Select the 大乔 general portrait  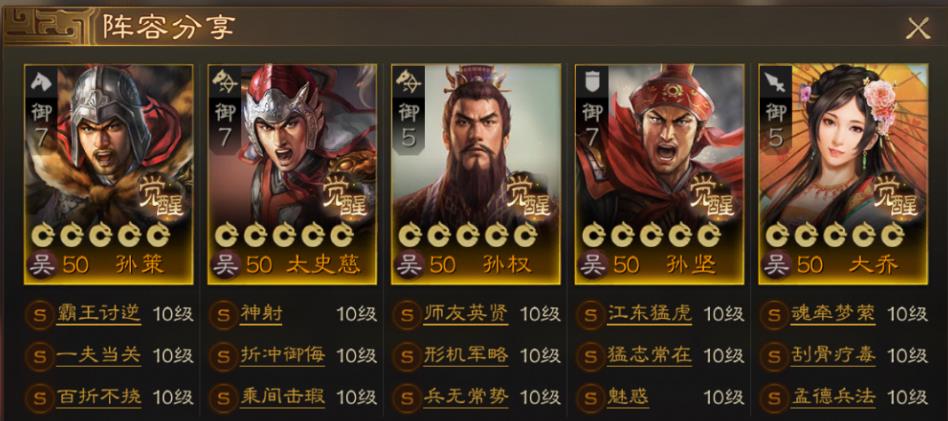pos(843,174)
